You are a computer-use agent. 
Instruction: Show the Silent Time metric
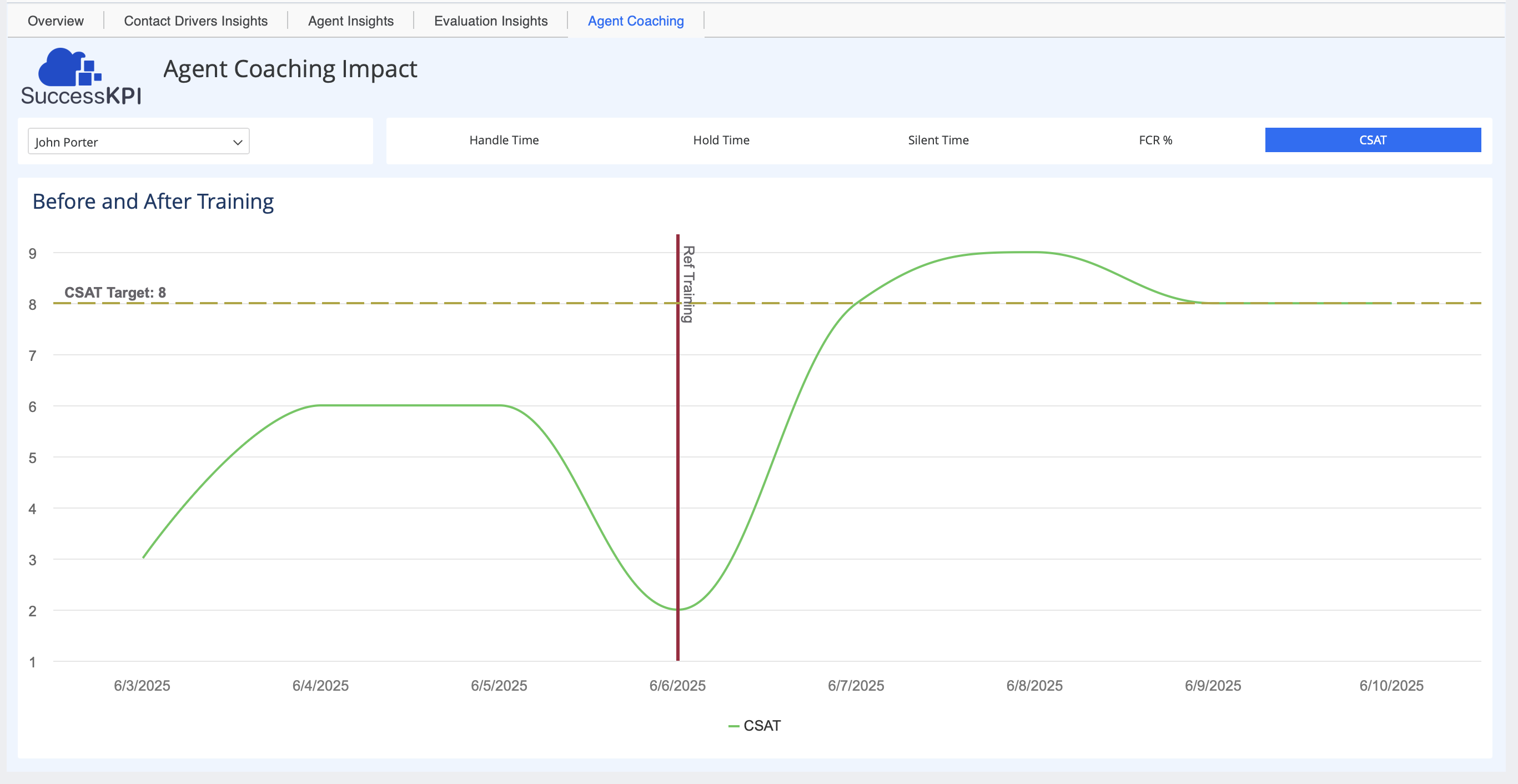pyautogui.click(x=938, y=140)
